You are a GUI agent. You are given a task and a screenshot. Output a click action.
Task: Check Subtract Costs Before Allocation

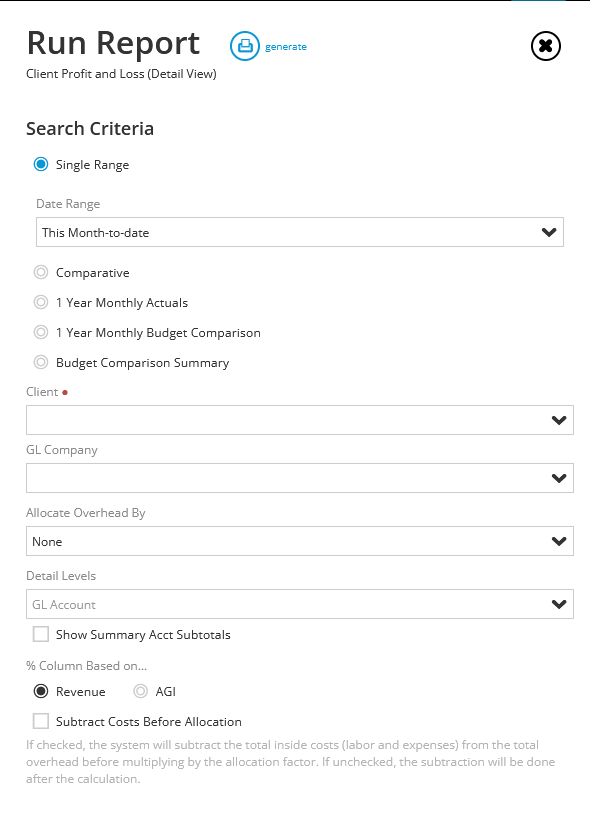[41, 721]
